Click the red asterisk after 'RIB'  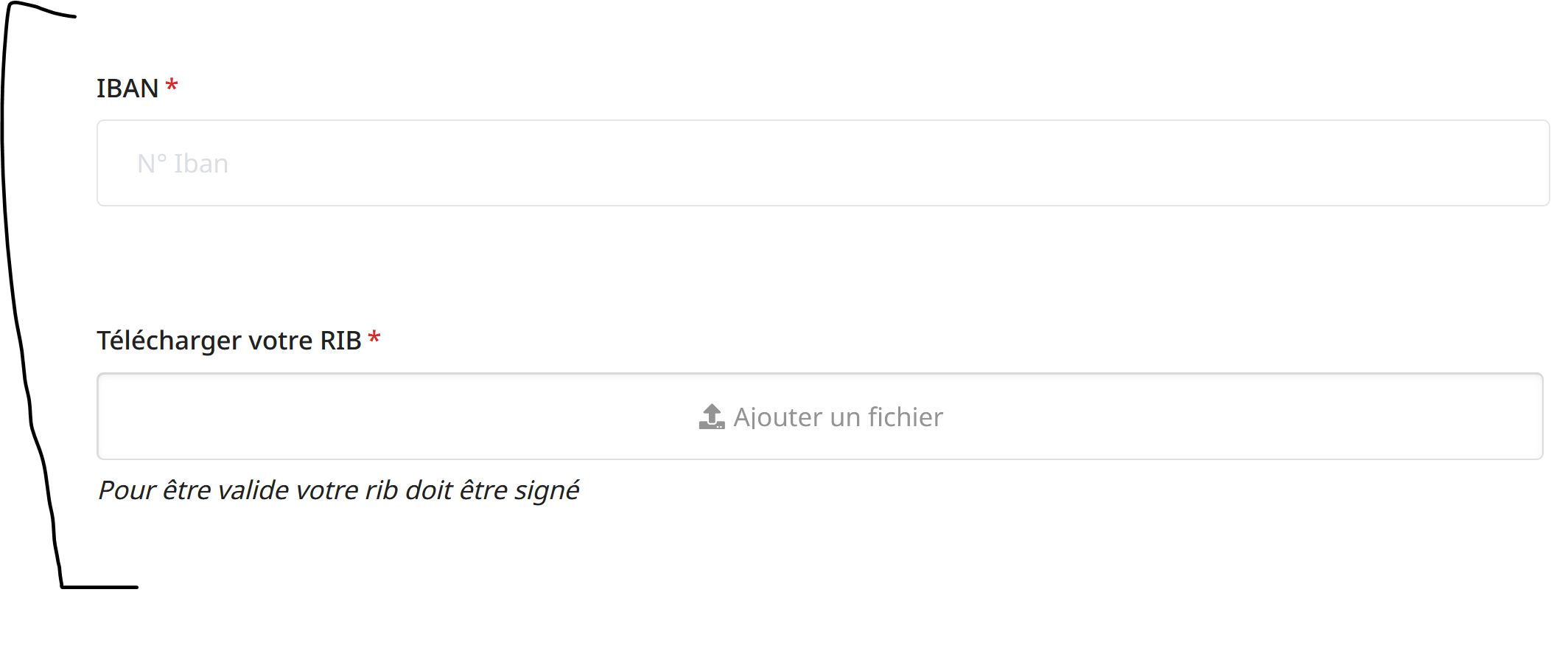point(374,338)
